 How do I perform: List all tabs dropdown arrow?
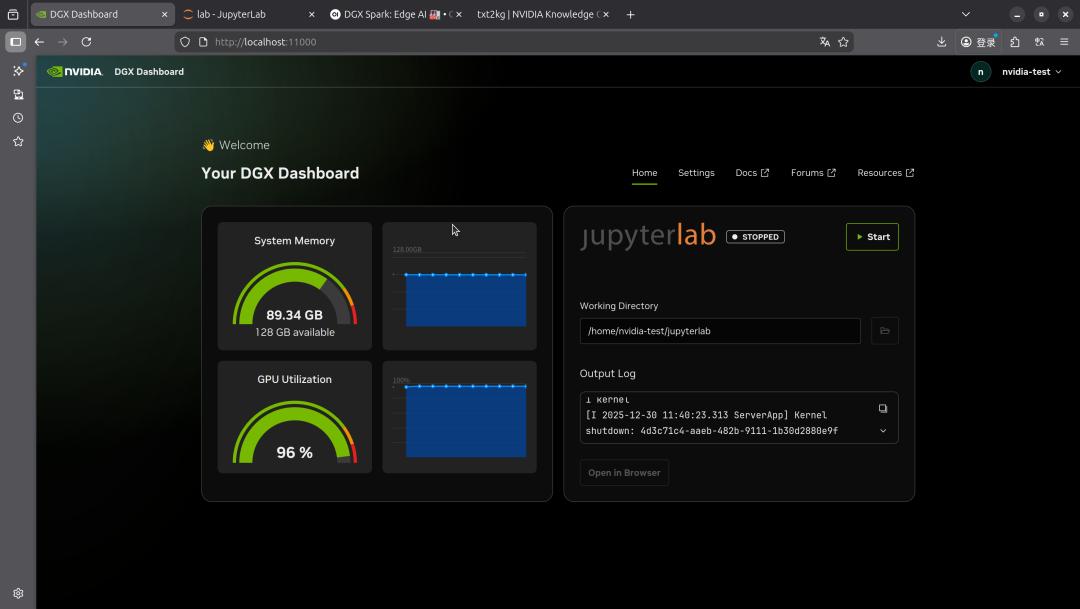(x=965, y=14)
